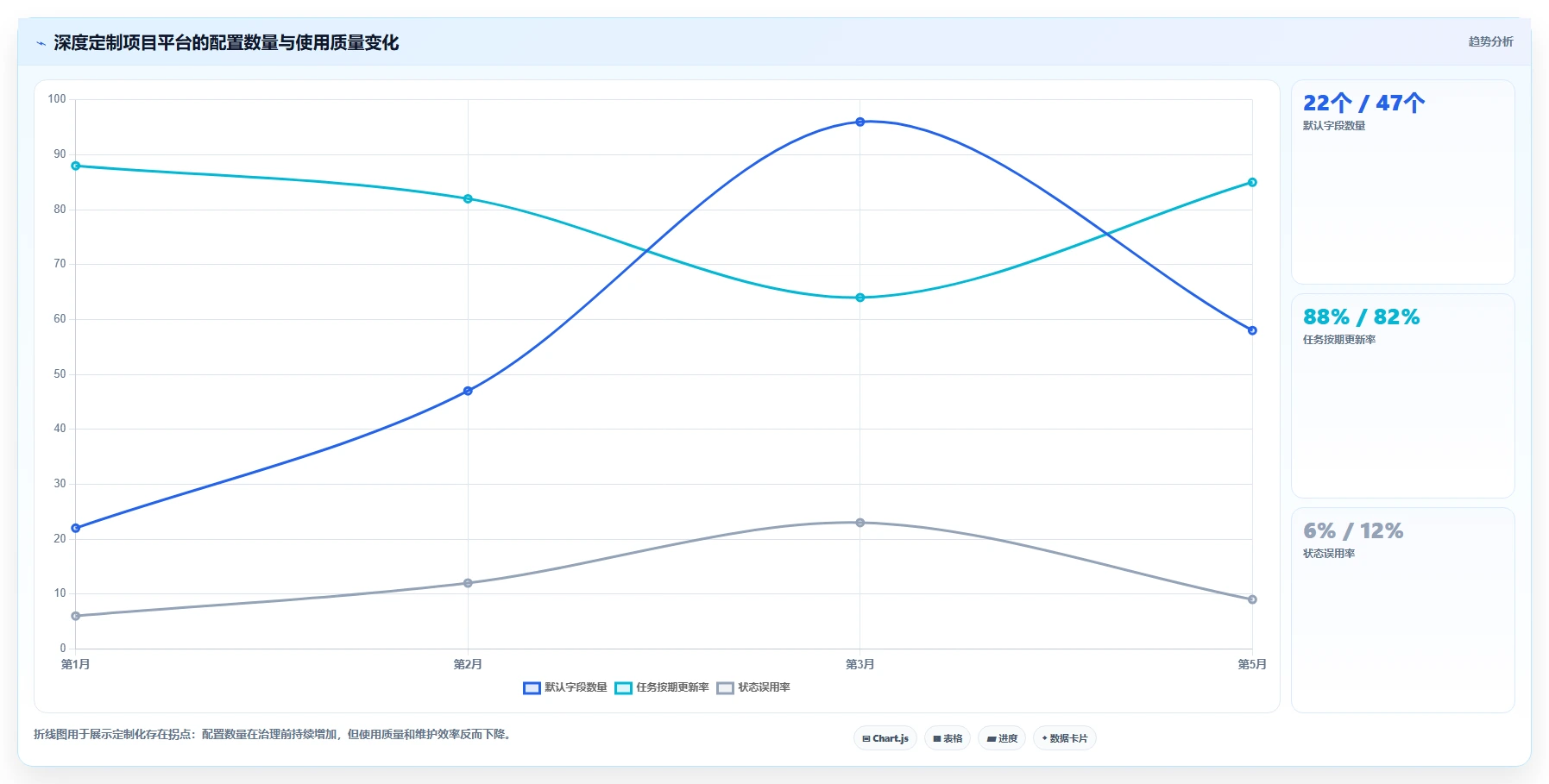Click the 第5月 x-axis label

pos(1252,664)
